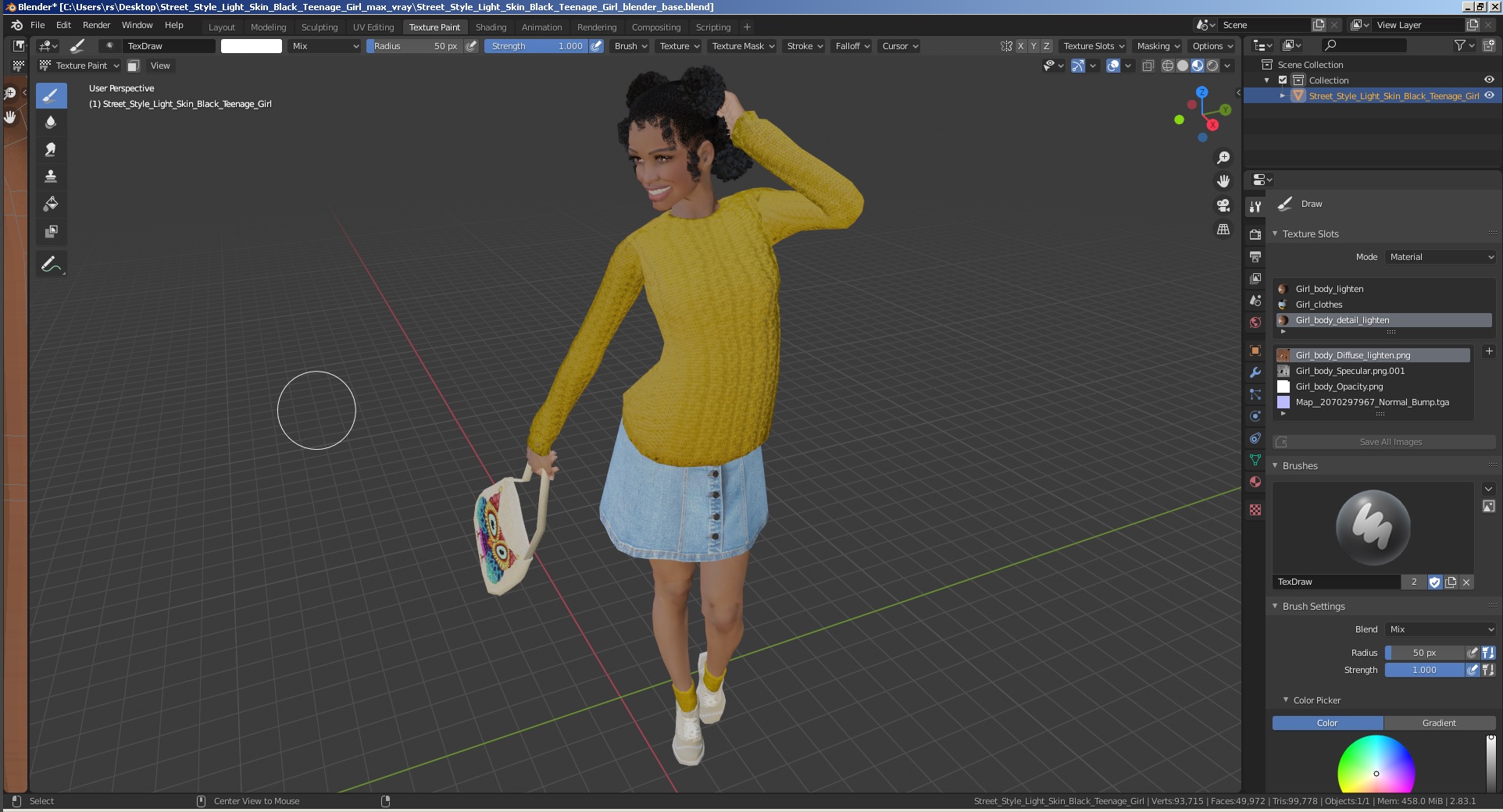The height and width of the screenshot is (812, 1503).
Task: Open the Active Tool properties tab
Action: point(1255,206)
